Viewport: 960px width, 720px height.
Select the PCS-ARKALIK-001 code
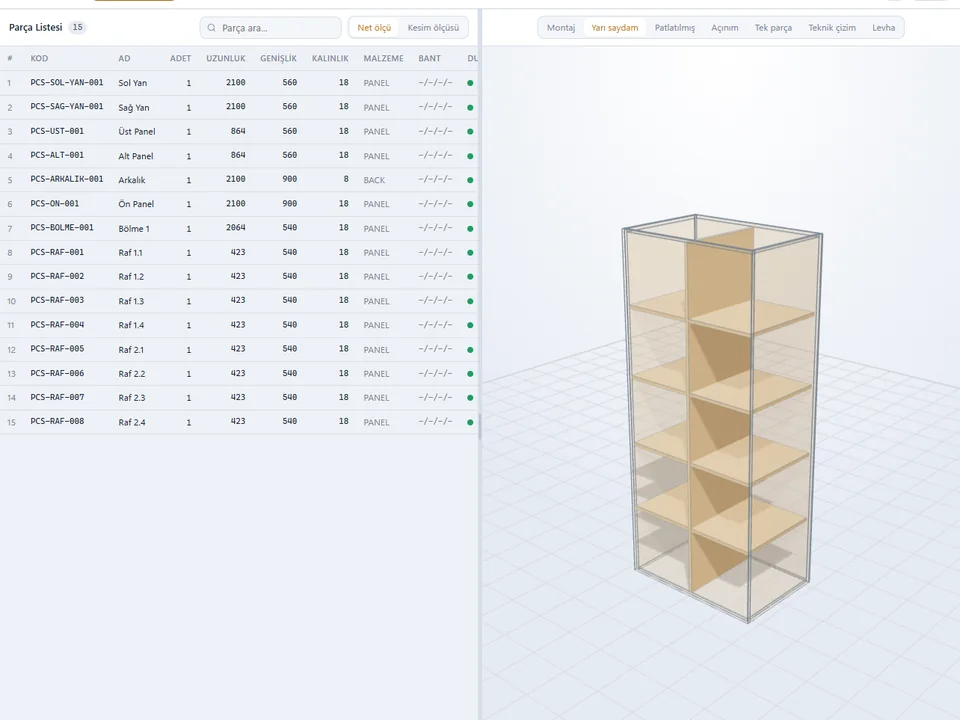pos(67,179)
